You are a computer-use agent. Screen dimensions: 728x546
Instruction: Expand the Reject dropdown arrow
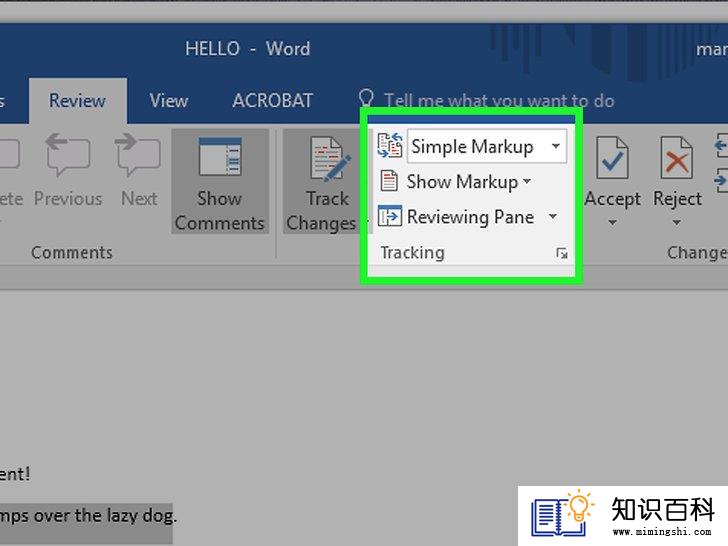tap(676, 223)
